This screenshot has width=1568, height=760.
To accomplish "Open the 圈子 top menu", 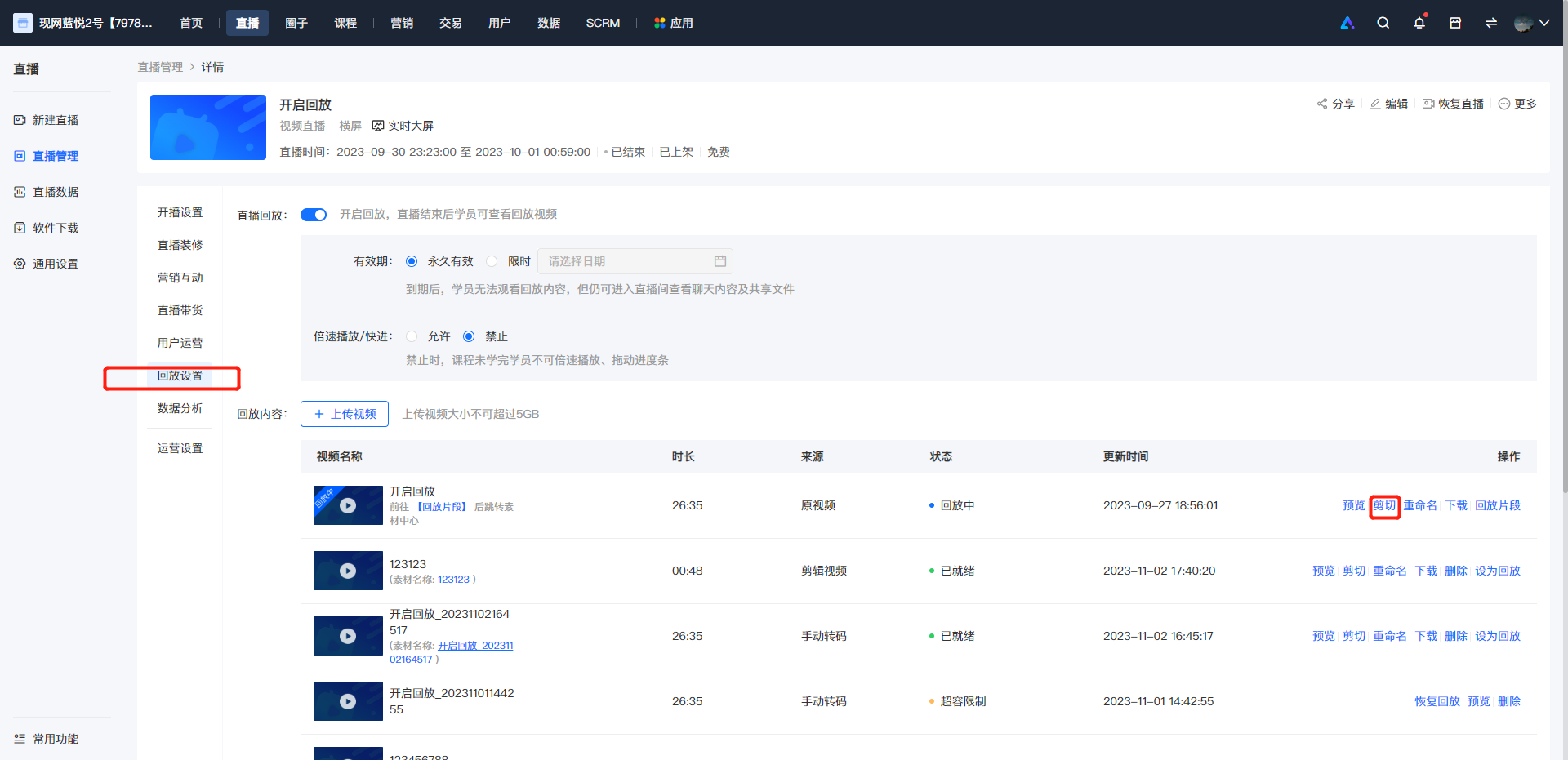I will coord(296,23).
